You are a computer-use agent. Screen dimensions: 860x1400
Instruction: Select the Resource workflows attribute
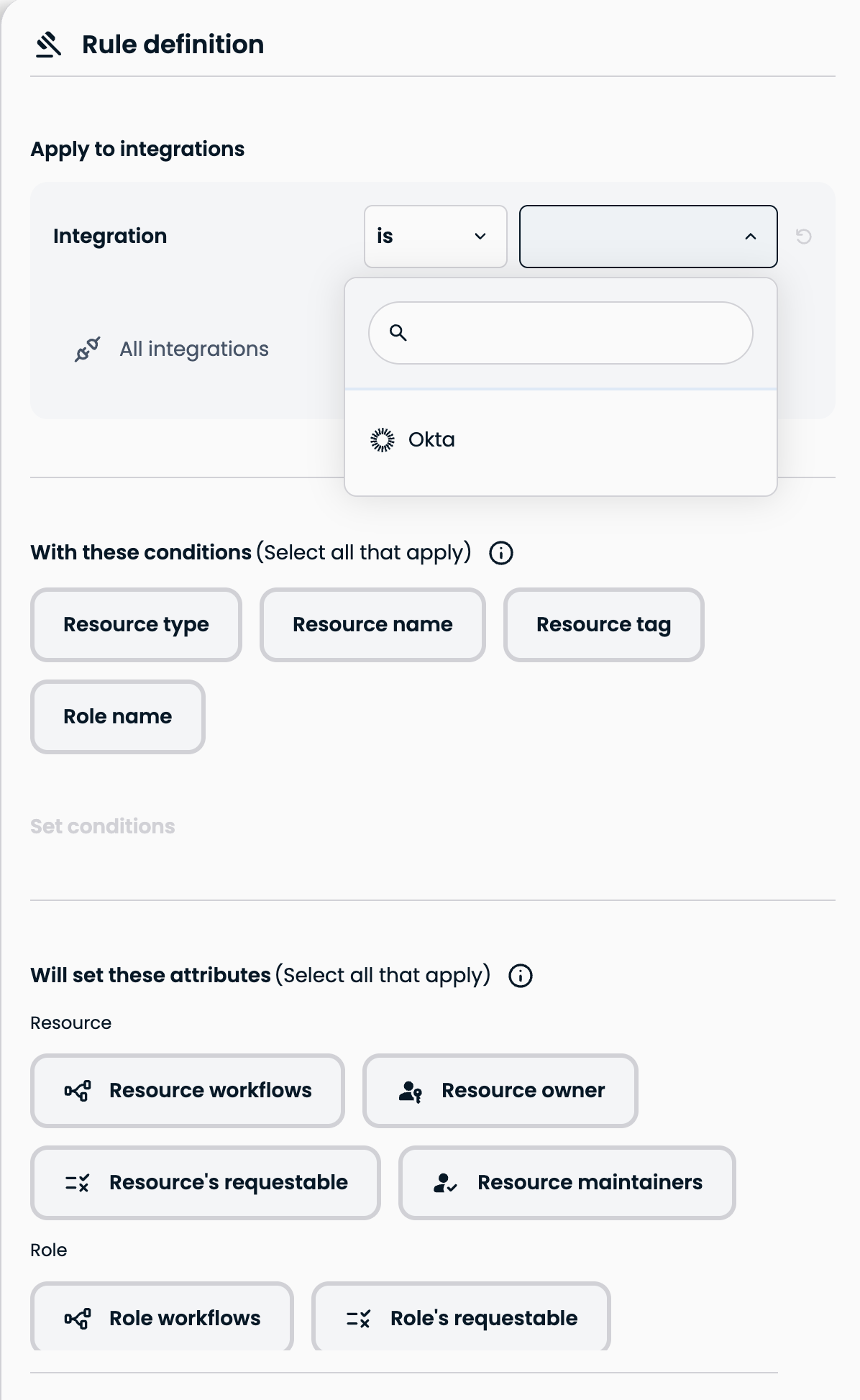pos(188,1091)
